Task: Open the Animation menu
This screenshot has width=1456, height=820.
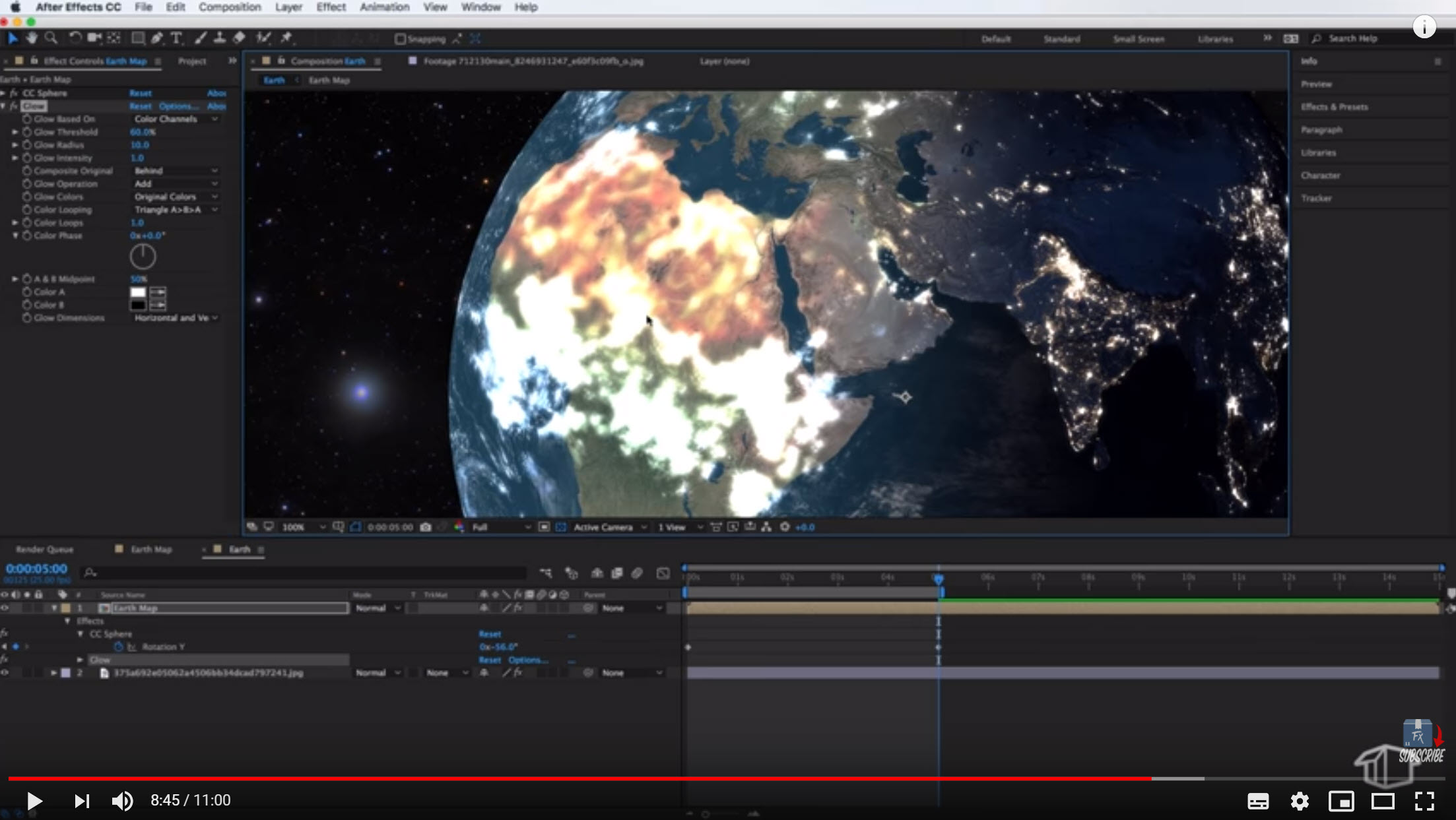Action: click(385, 7)
